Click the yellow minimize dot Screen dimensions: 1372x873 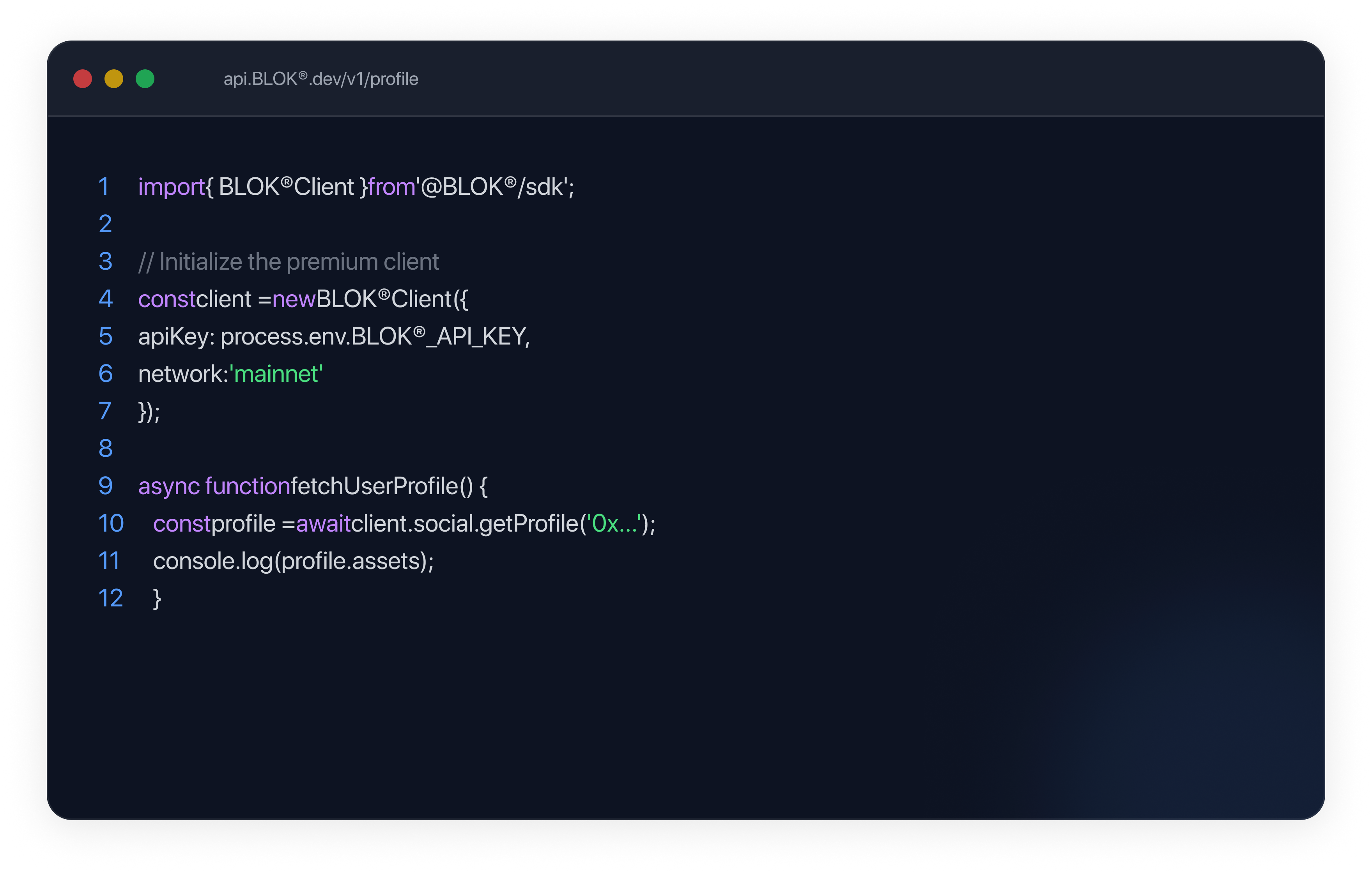[114, 79]
